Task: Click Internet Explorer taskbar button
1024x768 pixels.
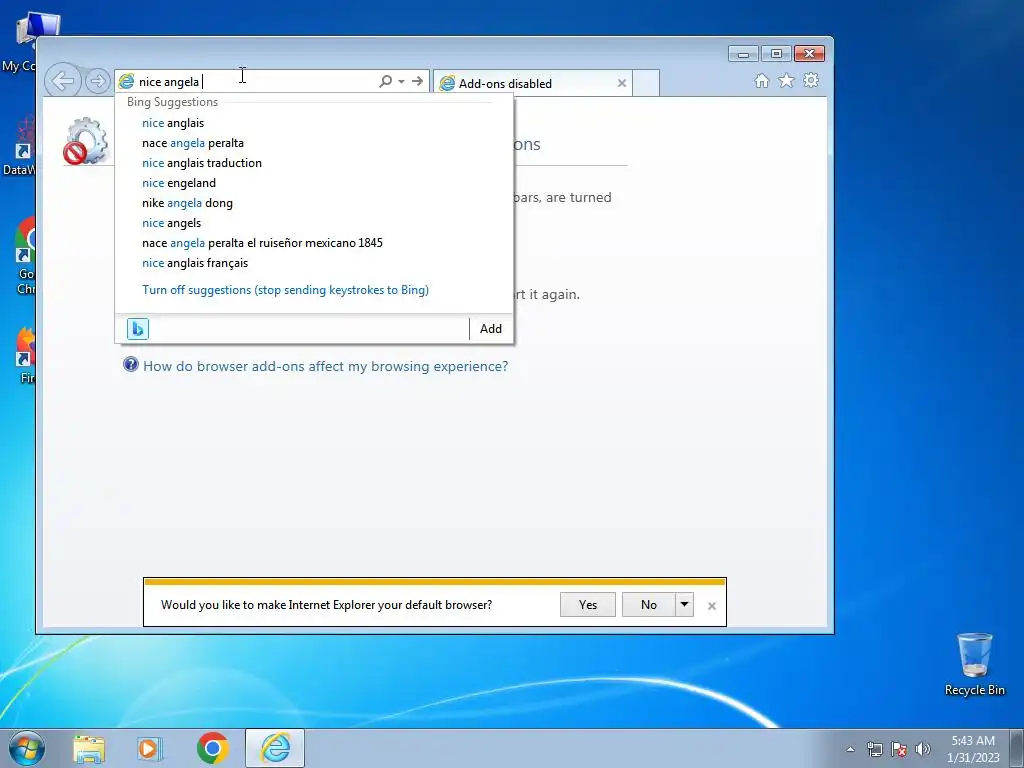Action: click(275, 748)
